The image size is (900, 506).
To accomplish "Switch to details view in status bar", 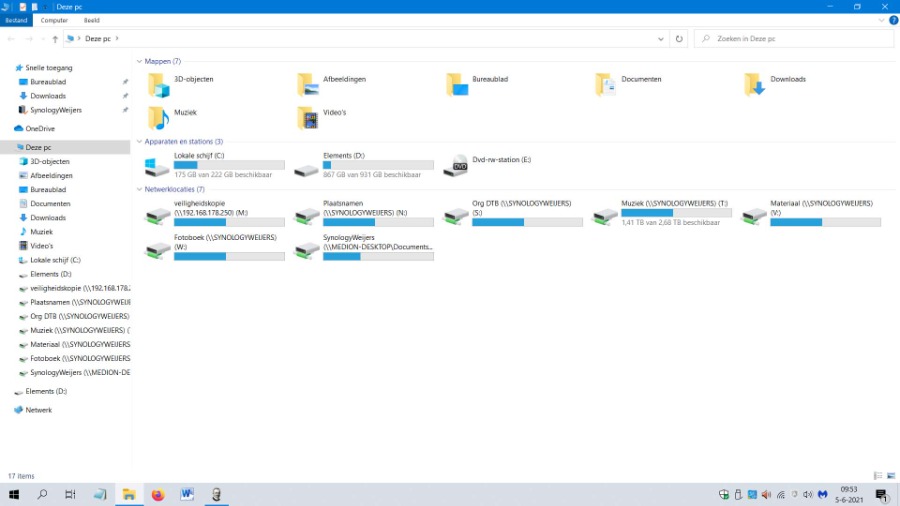I will tap(877, 476).
